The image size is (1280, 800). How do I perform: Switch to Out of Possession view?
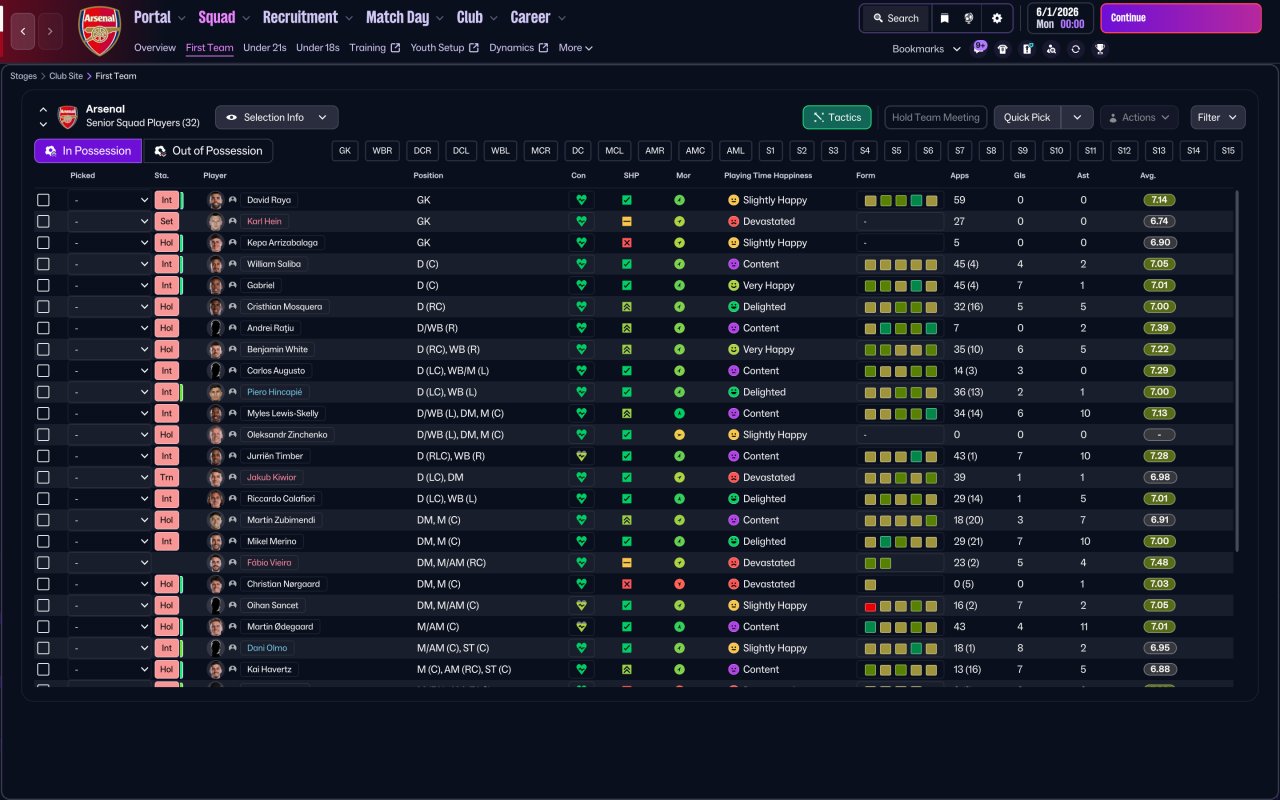pos(209,151)
